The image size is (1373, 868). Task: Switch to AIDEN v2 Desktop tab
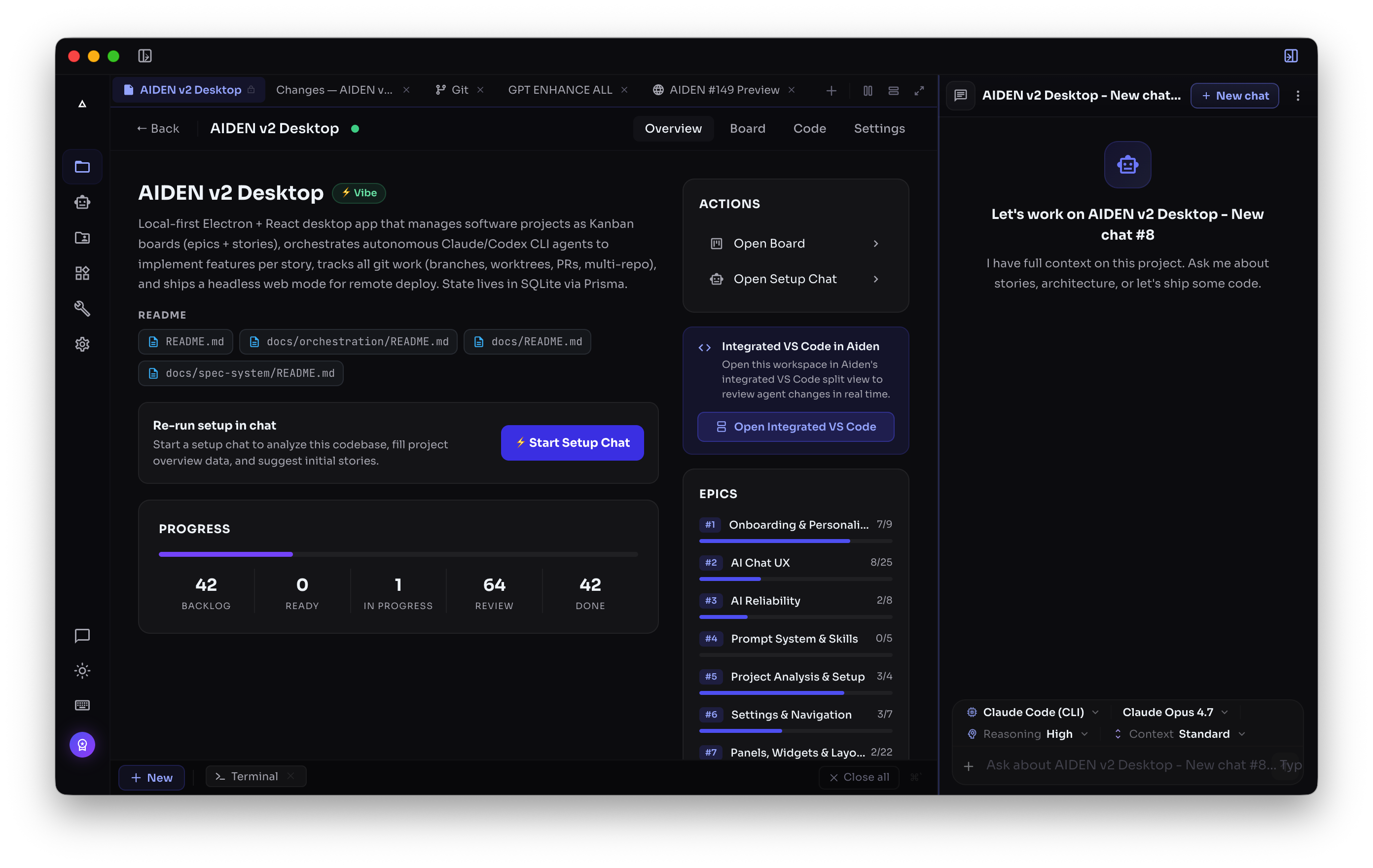[x=189, y=90]
